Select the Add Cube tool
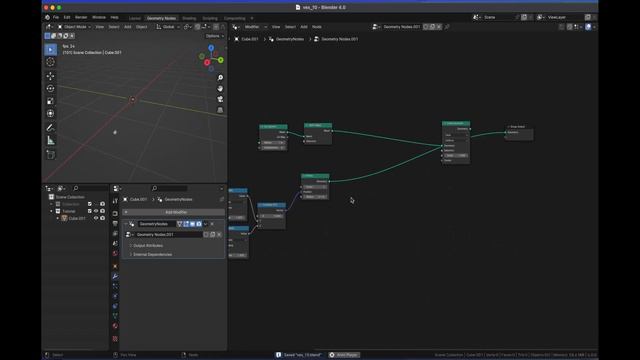The image size is (640, 360). (51, 154)
